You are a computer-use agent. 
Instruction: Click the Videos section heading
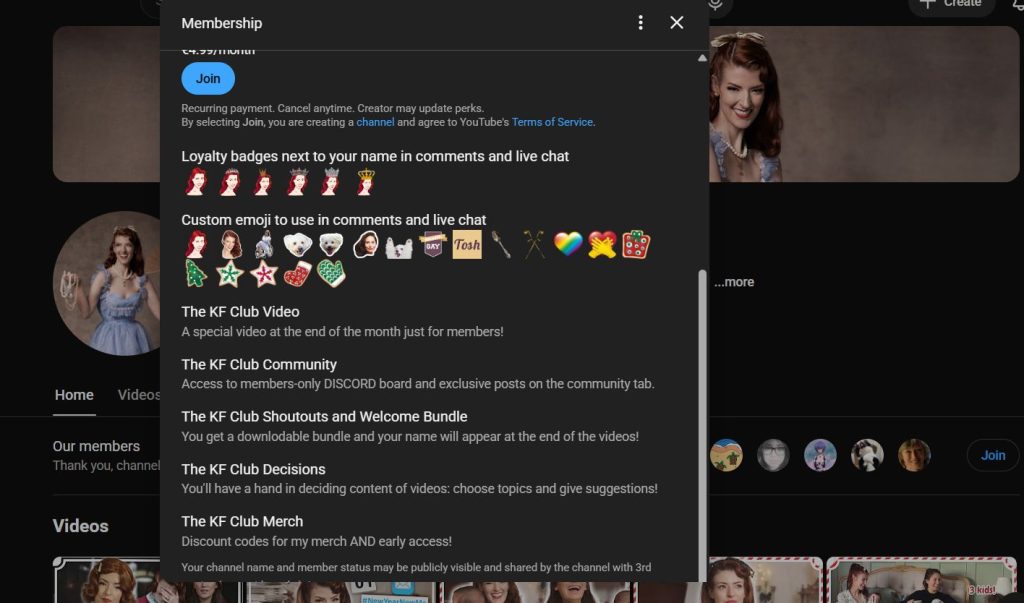pyautogui.click(x=80, y=526)
